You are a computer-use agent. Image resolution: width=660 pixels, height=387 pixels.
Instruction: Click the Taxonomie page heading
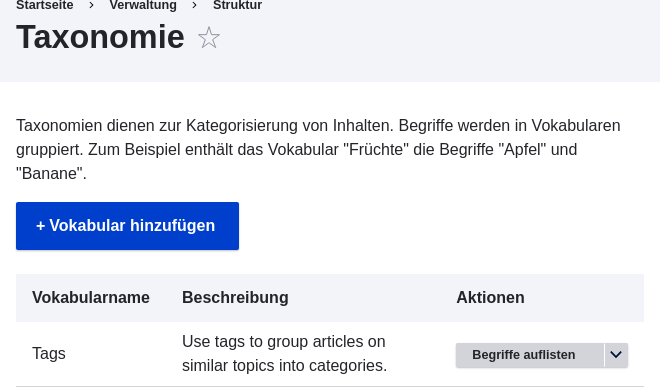point(100,37)
